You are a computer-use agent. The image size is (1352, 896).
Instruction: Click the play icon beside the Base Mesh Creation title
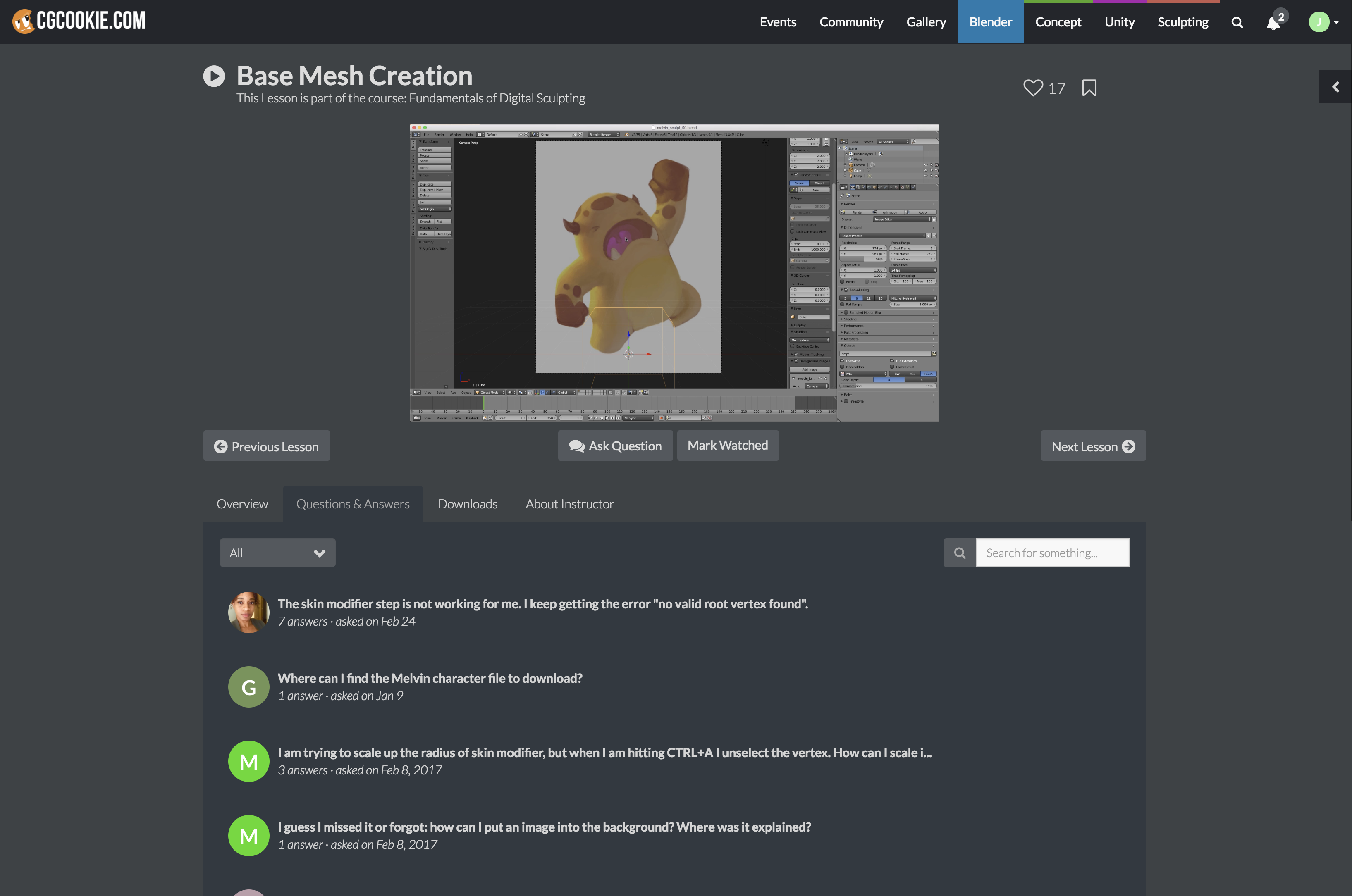[x=214, y=76]
